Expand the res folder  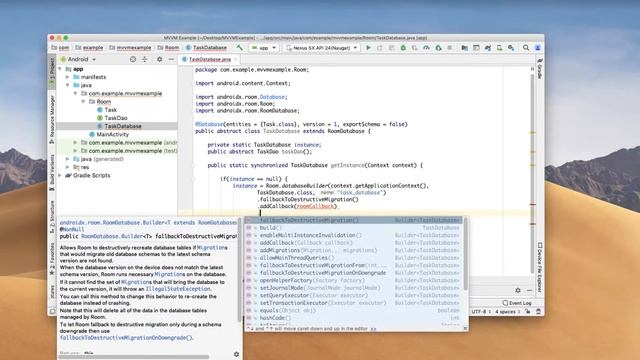click(x=68, y=167)
